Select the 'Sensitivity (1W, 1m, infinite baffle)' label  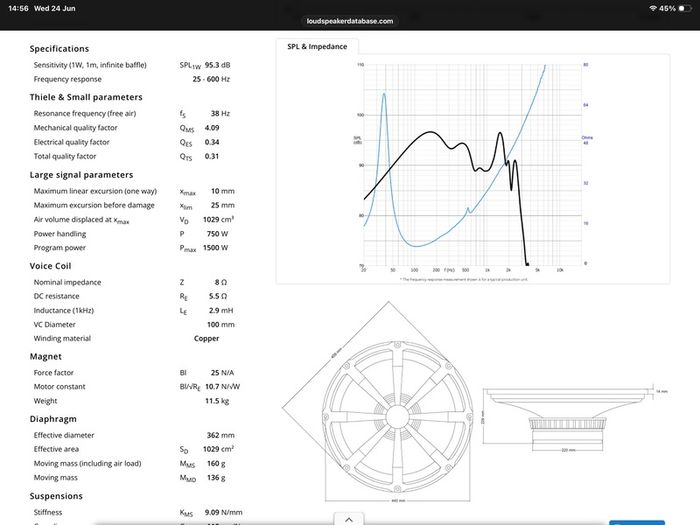(90, 65)
